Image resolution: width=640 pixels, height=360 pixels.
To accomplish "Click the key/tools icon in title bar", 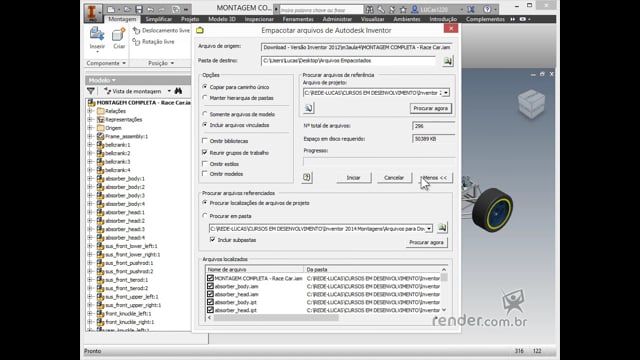I will [380, 9].
